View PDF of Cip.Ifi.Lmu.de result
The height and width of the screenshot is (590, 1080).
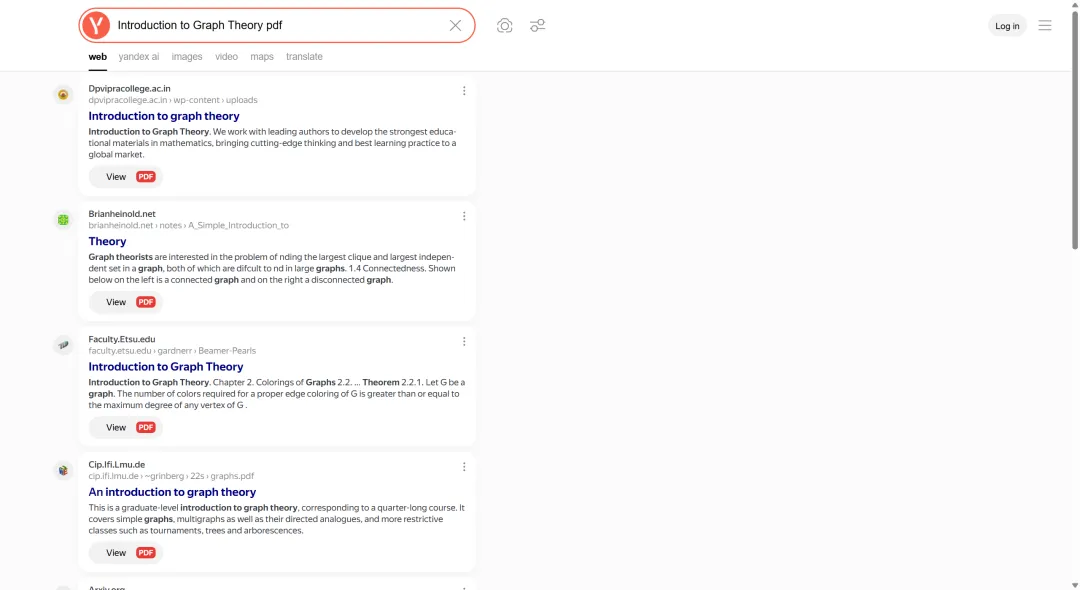126,553
